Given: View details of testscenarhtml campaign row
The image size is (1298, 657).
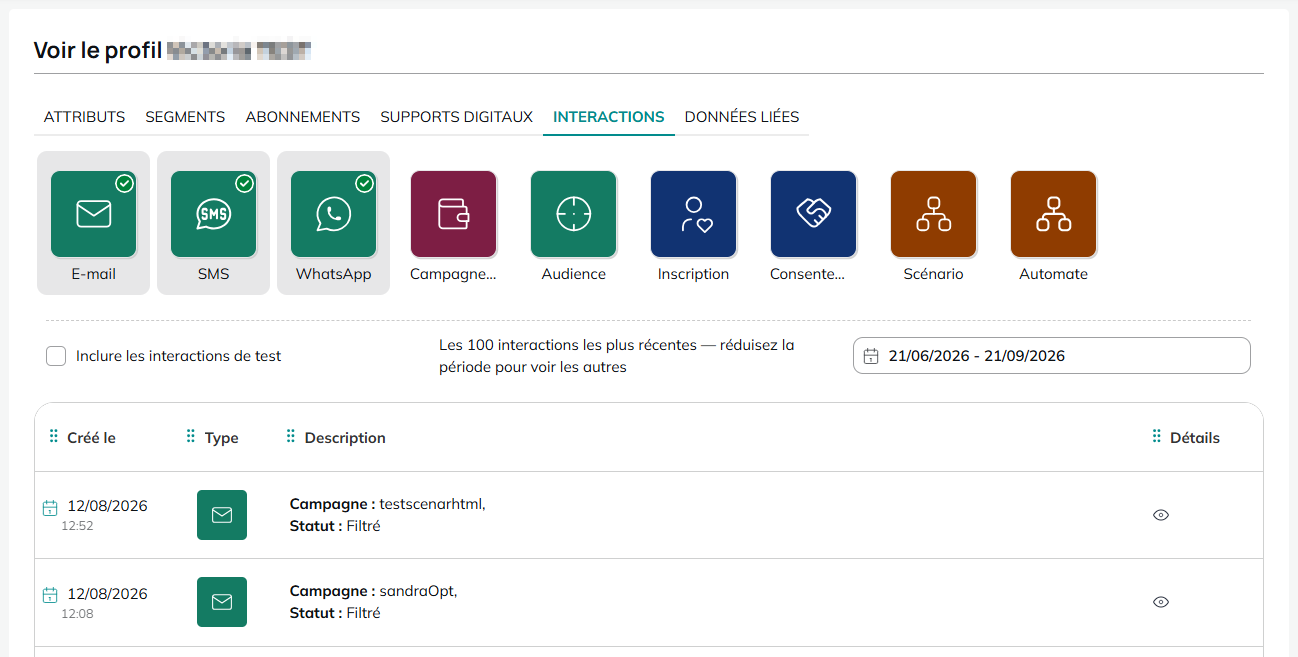Looking at the screenshot, I should pyautogui.click(x=1161, y=515).
